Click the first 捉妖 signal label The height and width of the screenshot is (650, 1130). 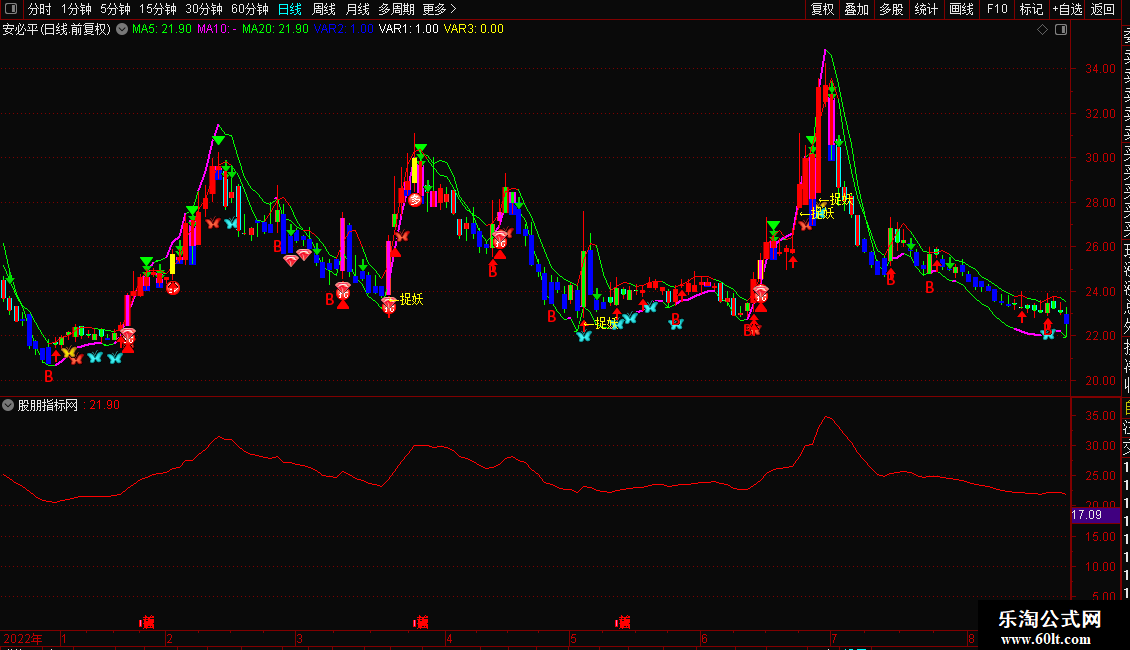[411, 299]
